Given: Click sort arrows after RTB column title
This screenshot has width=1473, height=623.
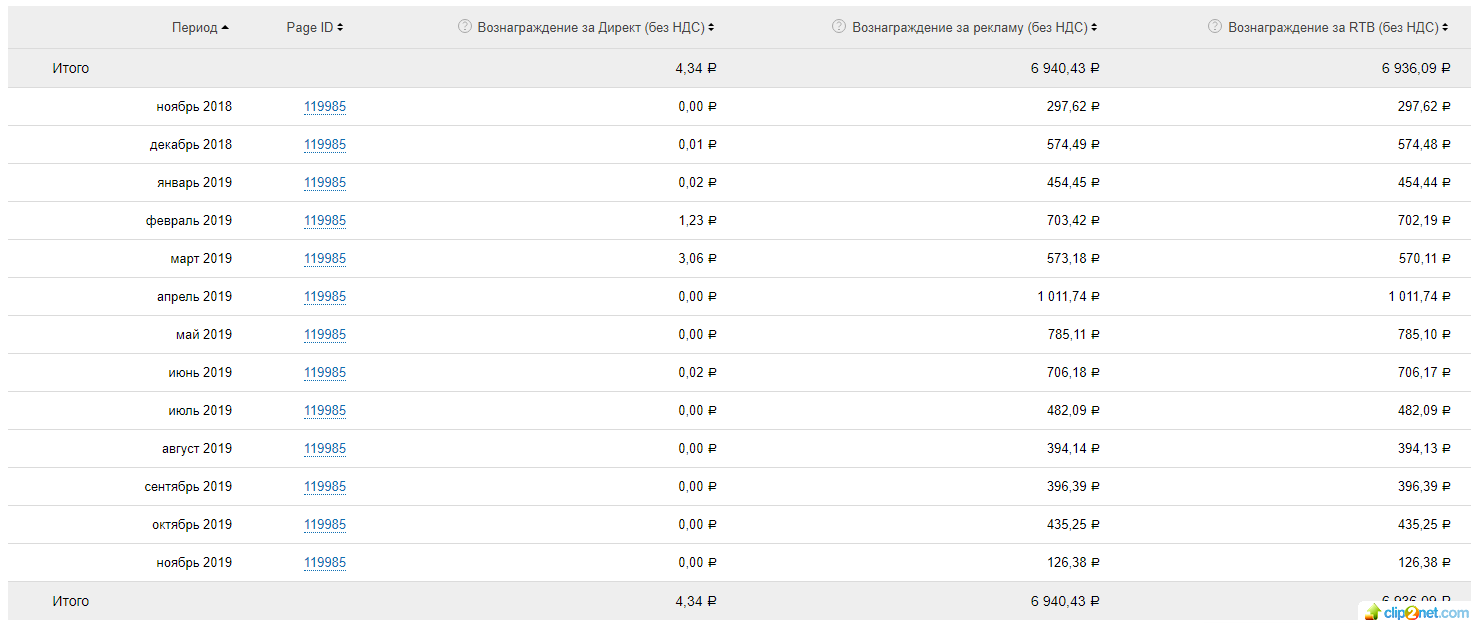Looking at the screenshot, I should (1446, 28).
